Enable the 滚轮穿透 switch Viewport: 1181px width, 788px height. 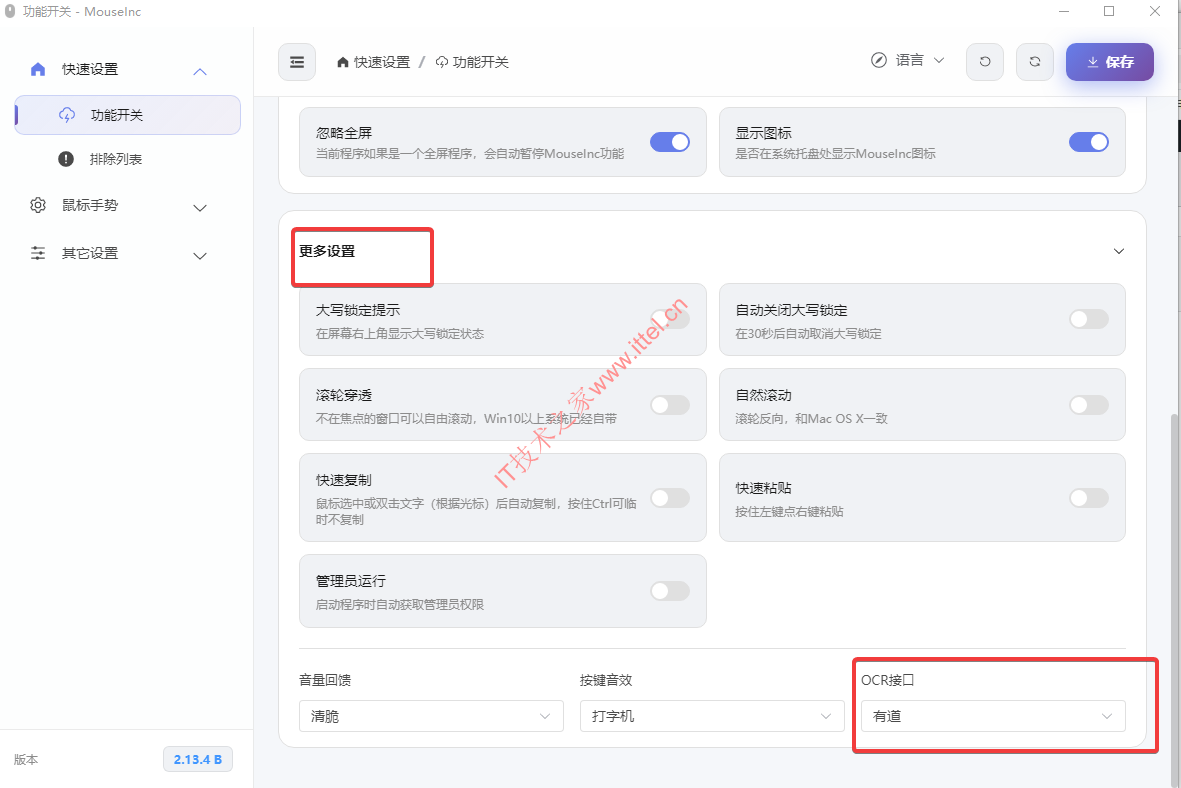tap(670, 405)
